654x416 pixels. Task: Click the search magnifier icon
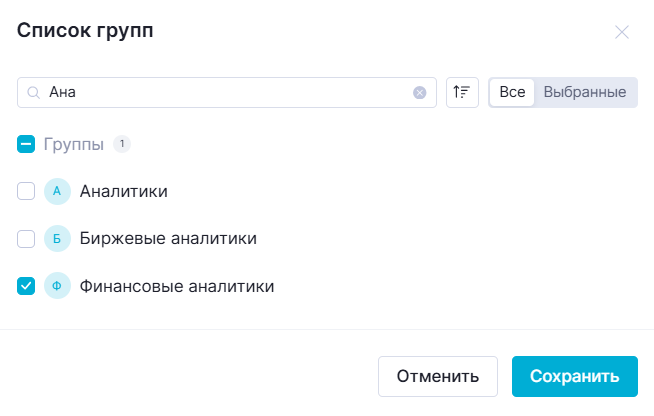coord(33,93)
